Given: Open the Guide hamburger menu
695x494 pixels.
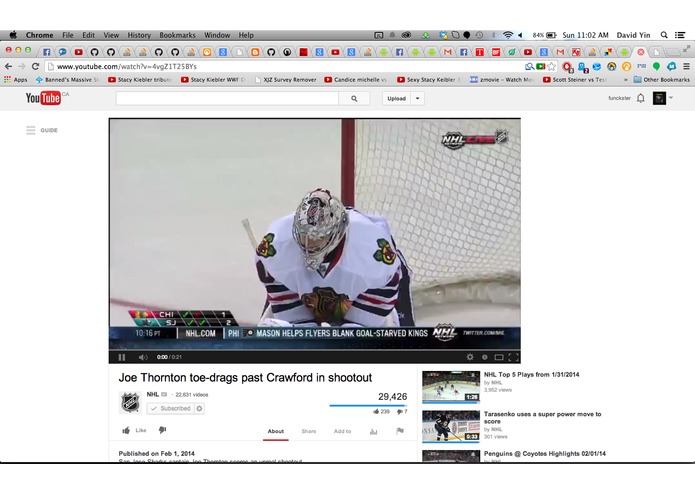Looking at the screenshot, I should [x=31, y=130].
